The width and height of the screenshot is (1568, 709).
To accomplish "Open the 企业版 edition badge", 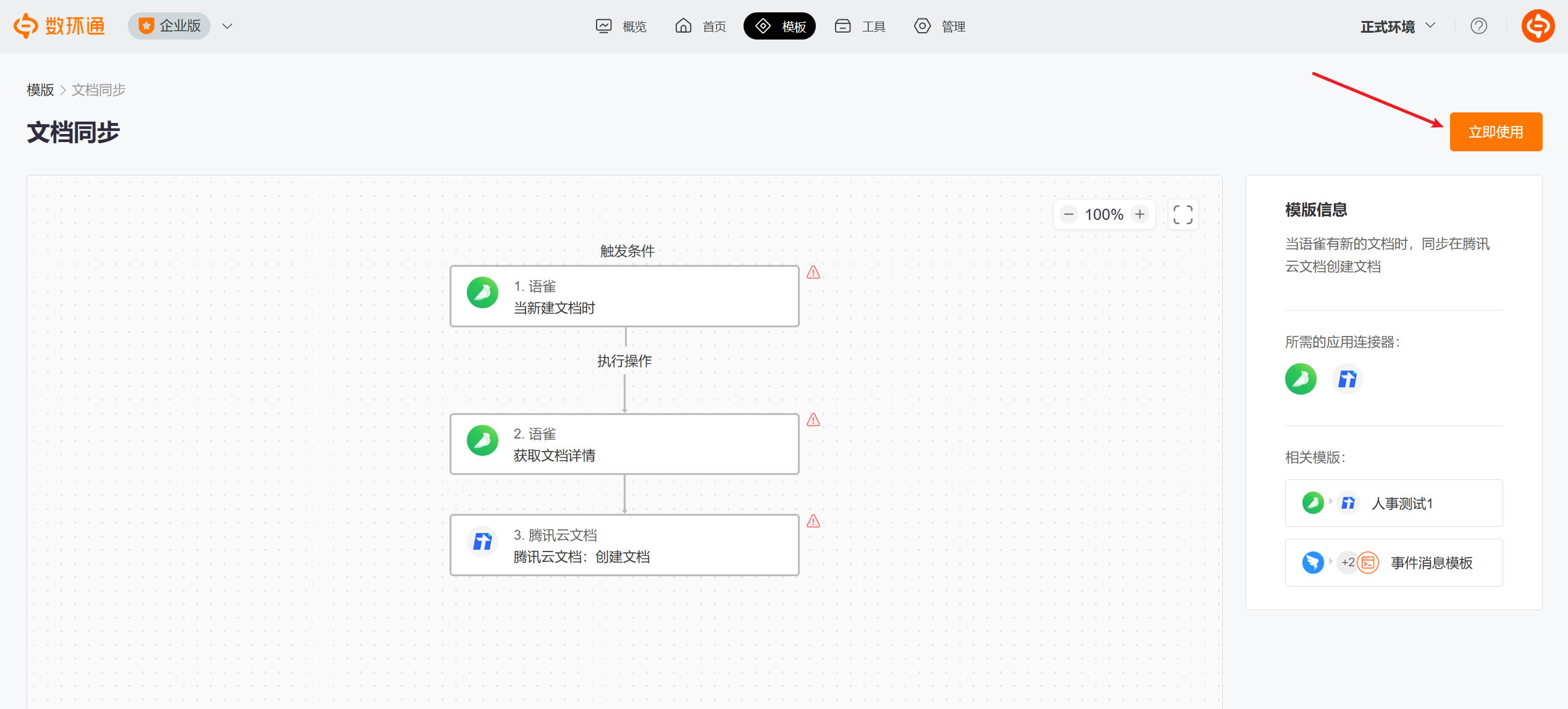I will point(169,26).
